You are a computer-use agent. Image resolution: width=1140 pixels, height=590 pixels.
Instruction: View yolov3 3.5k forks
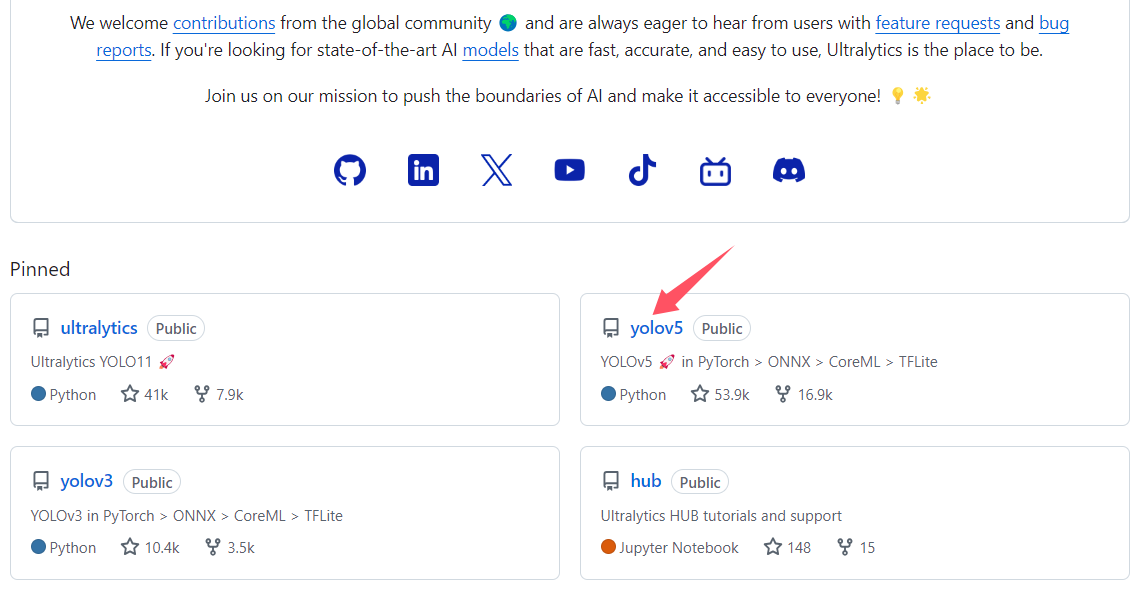point(230,548)
